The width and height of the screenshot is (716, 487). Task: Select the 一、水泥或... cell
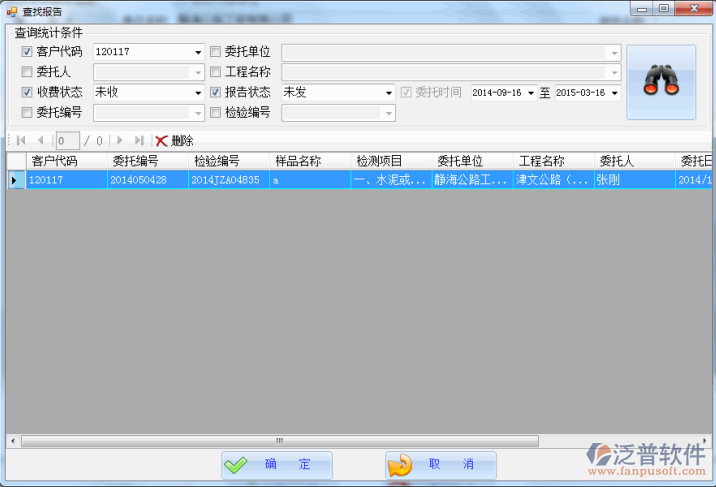tap(391, 180)
